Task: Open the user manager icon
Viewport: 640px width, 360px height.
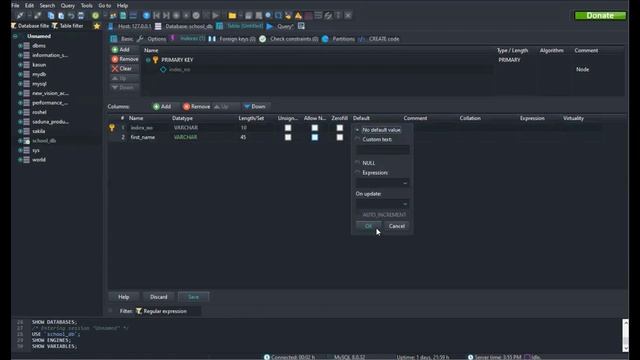Action: (113, 16)
